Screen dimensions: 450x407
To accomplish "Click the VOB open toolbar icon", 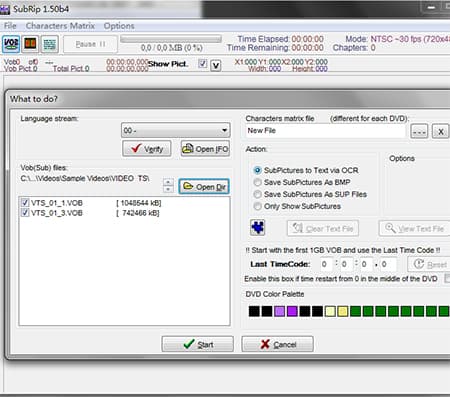I will click(x=11, y=44).
